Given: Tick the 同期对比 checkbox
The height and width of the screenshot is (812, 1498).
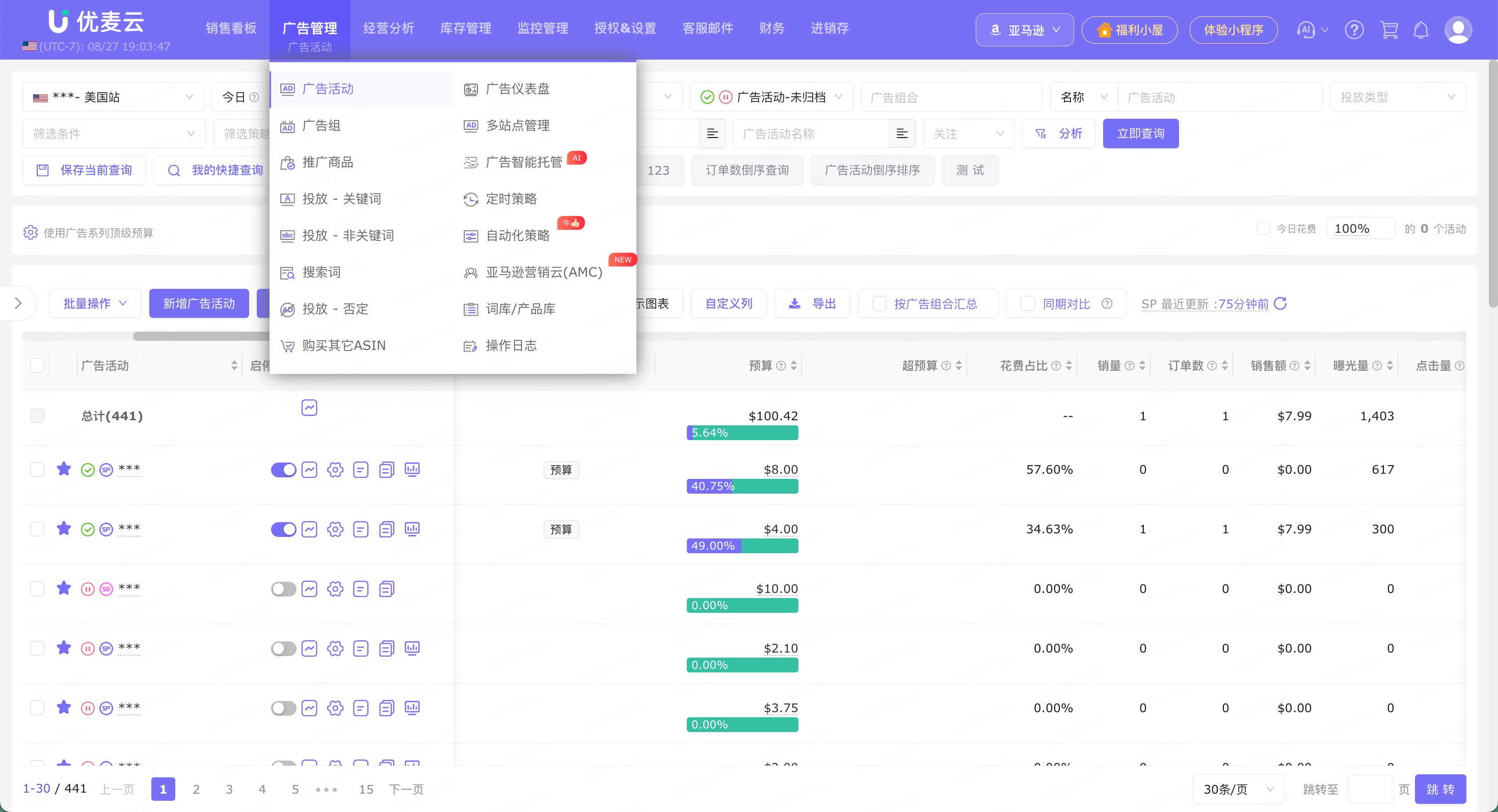Looking at the screenshot, I should (x=1028, y=304).
